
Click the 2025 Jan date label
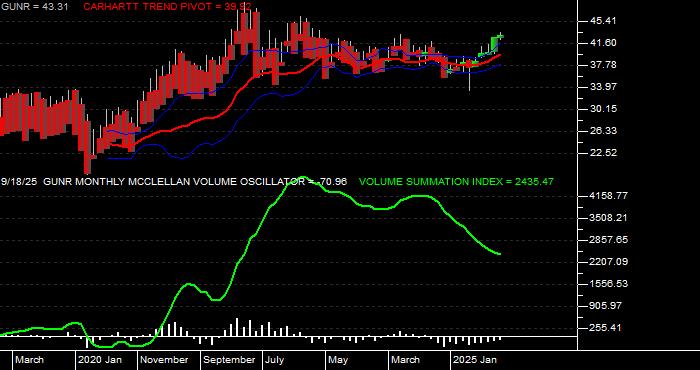click(475, 360)
